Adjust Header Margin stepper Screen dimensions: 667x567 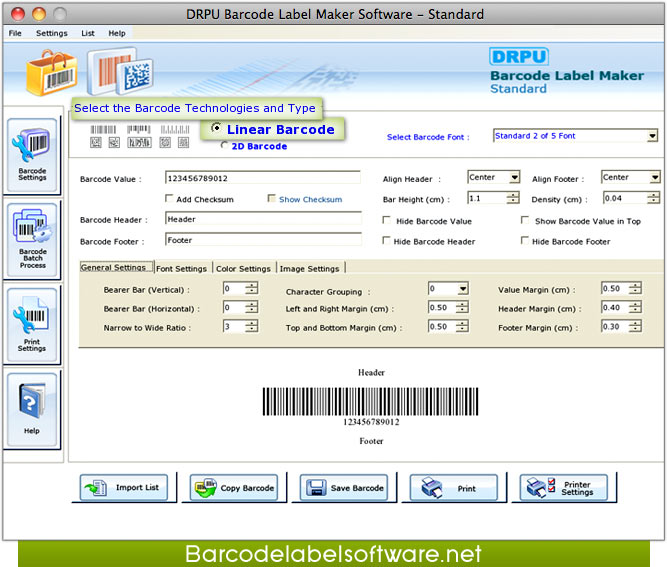coord(635,307)
